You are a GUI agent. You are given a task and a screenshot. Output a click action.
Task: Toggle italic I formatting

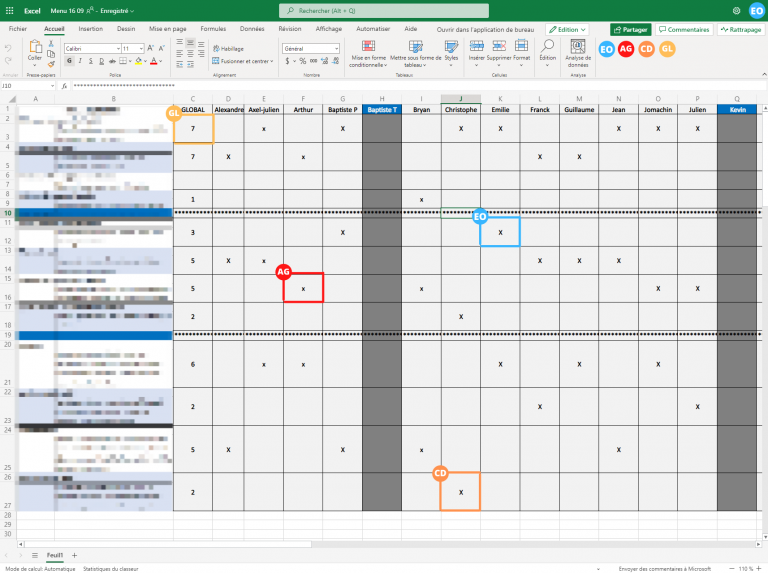(80, 61)
